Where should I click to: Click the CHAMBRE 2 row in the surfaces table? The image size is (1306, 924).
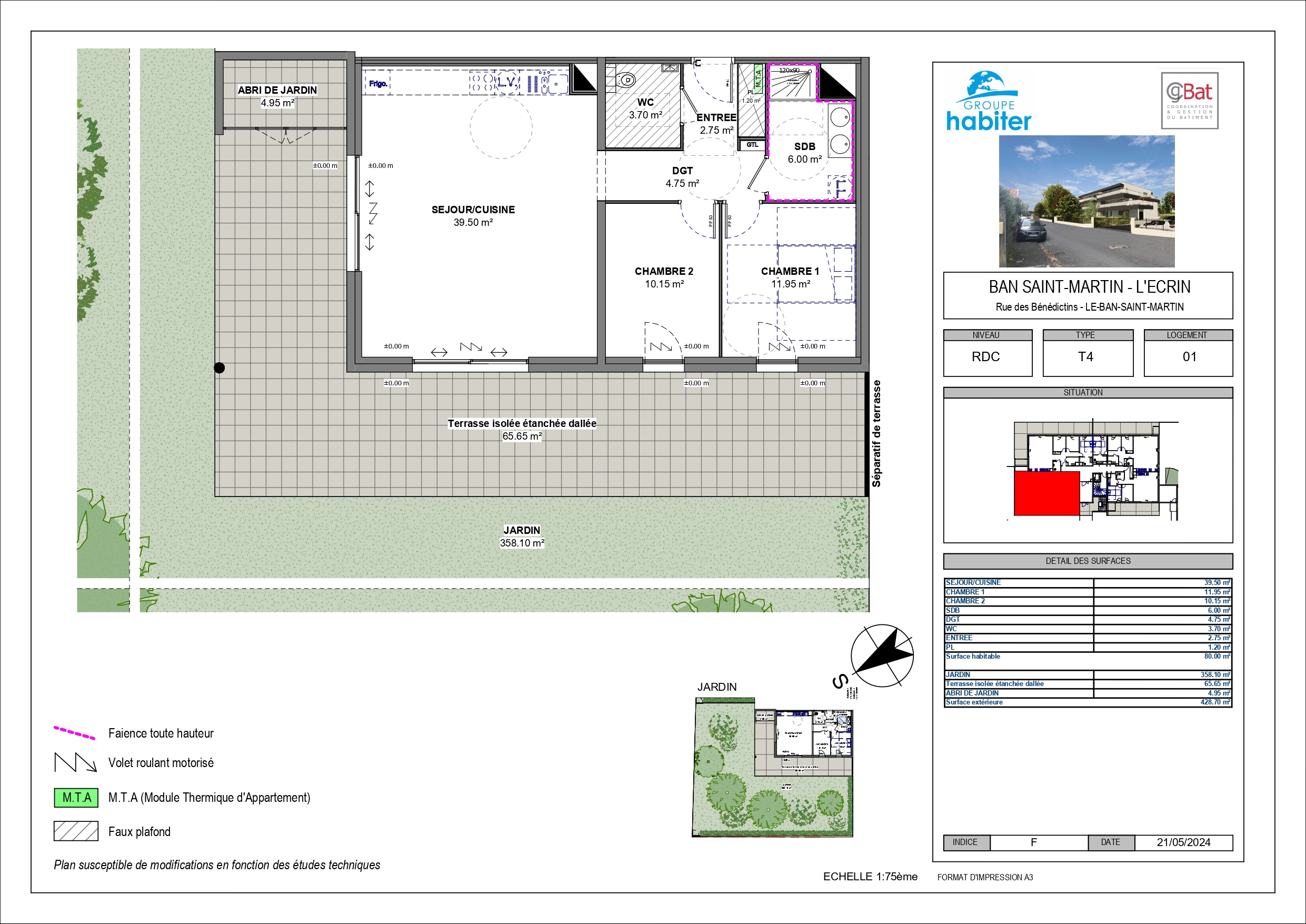pos(1088,601)
